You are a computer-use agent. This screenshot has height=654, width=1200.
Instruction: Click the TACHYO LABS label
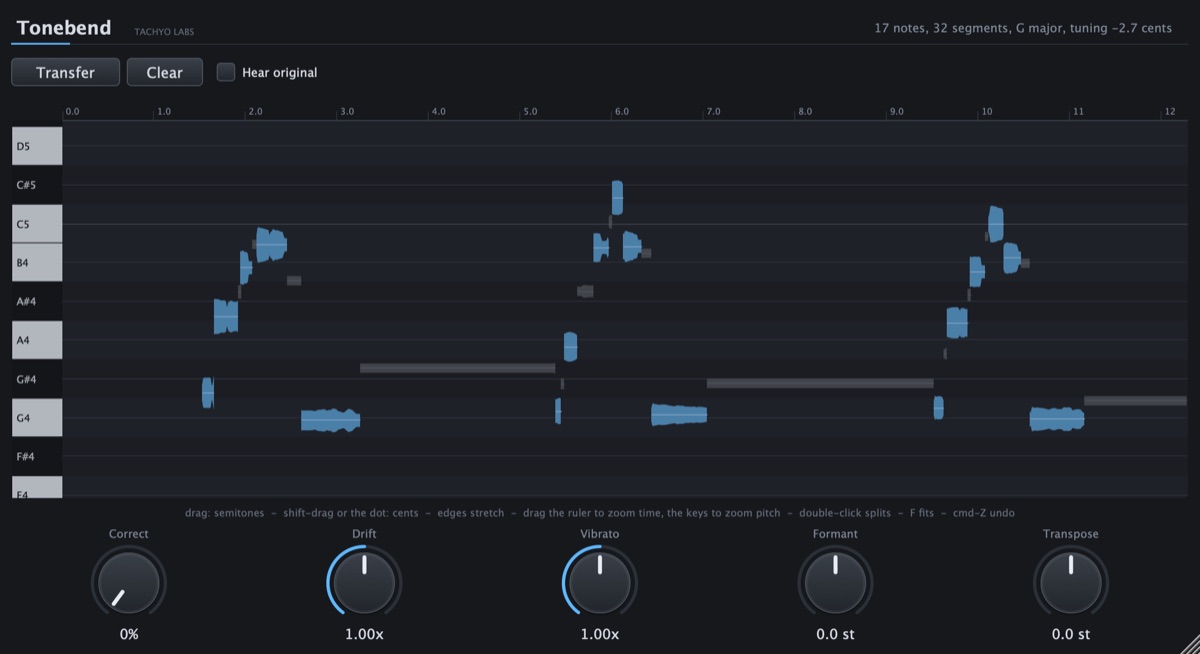coord(164,32)
